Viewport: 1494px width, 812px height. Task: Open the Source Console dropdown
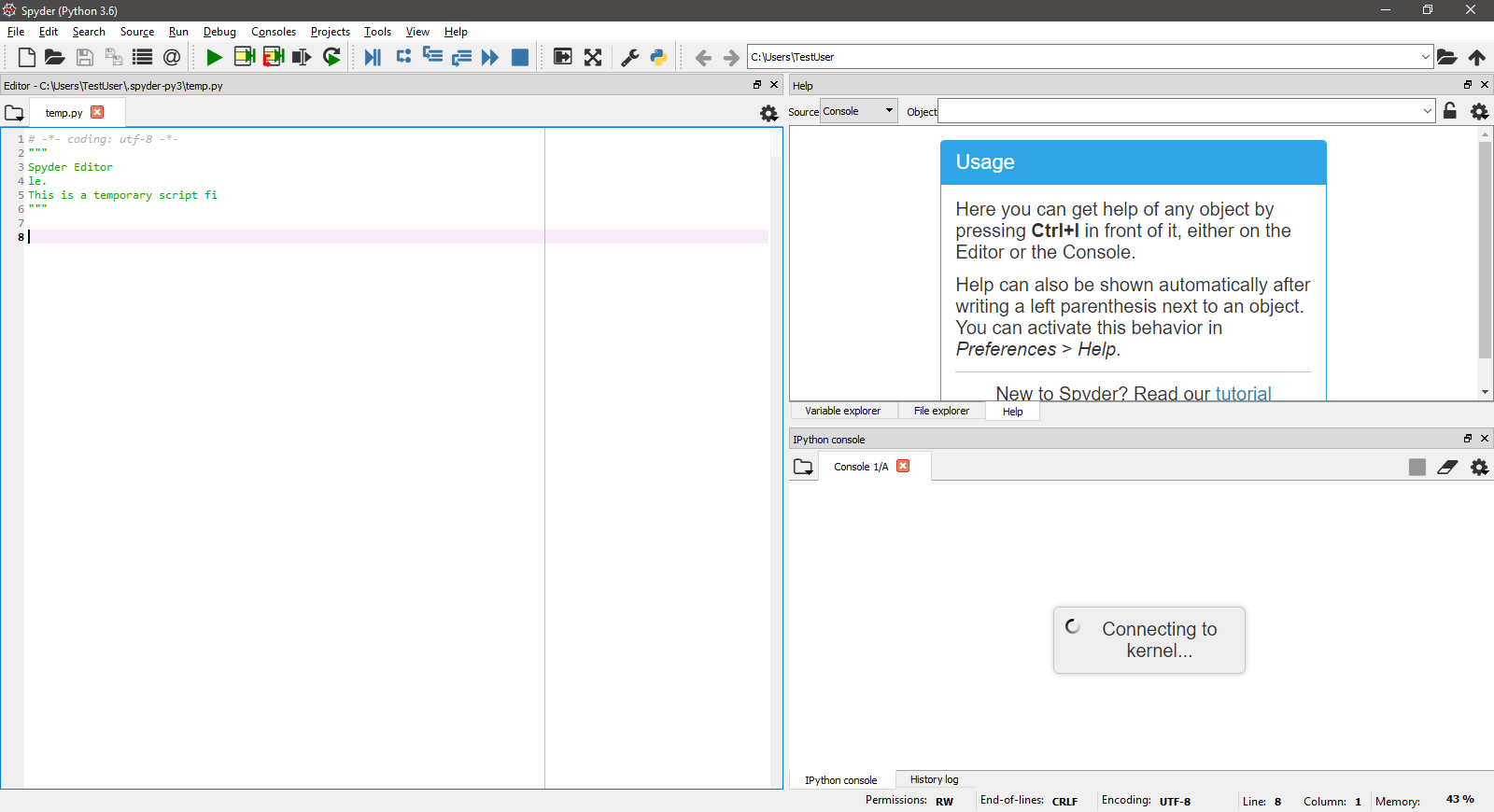[859, 111]
